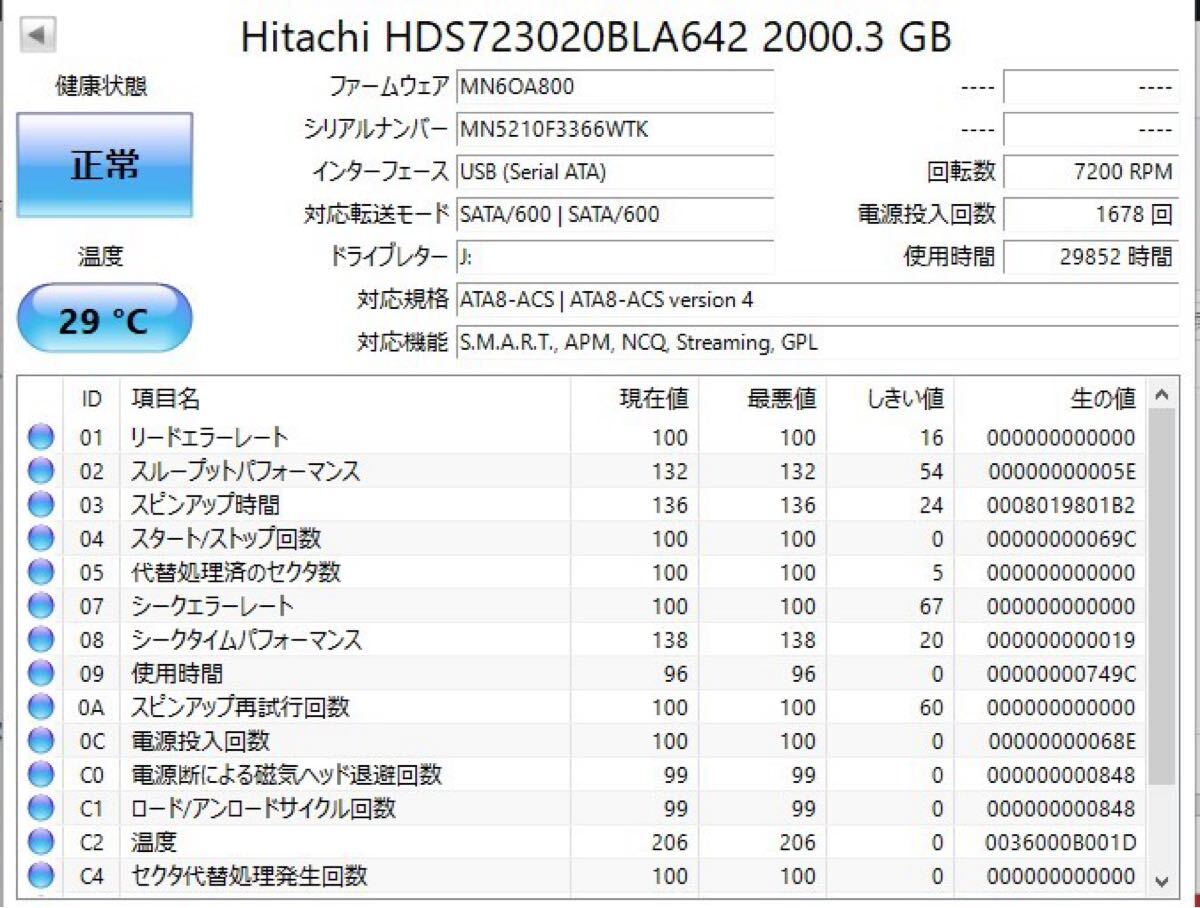Select the シークタイムパフォーマンス row name
This screenshot has height=908, width=1200.
[247, 640]
